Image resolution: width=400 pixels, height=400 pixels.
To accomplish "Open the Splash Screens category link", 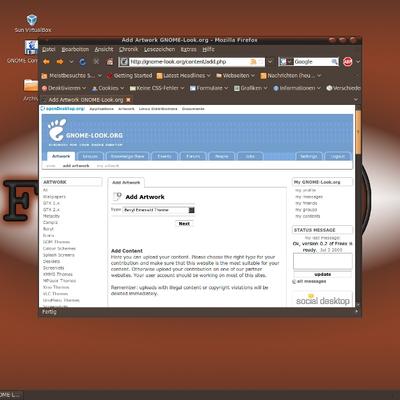I will coord(59,255).
